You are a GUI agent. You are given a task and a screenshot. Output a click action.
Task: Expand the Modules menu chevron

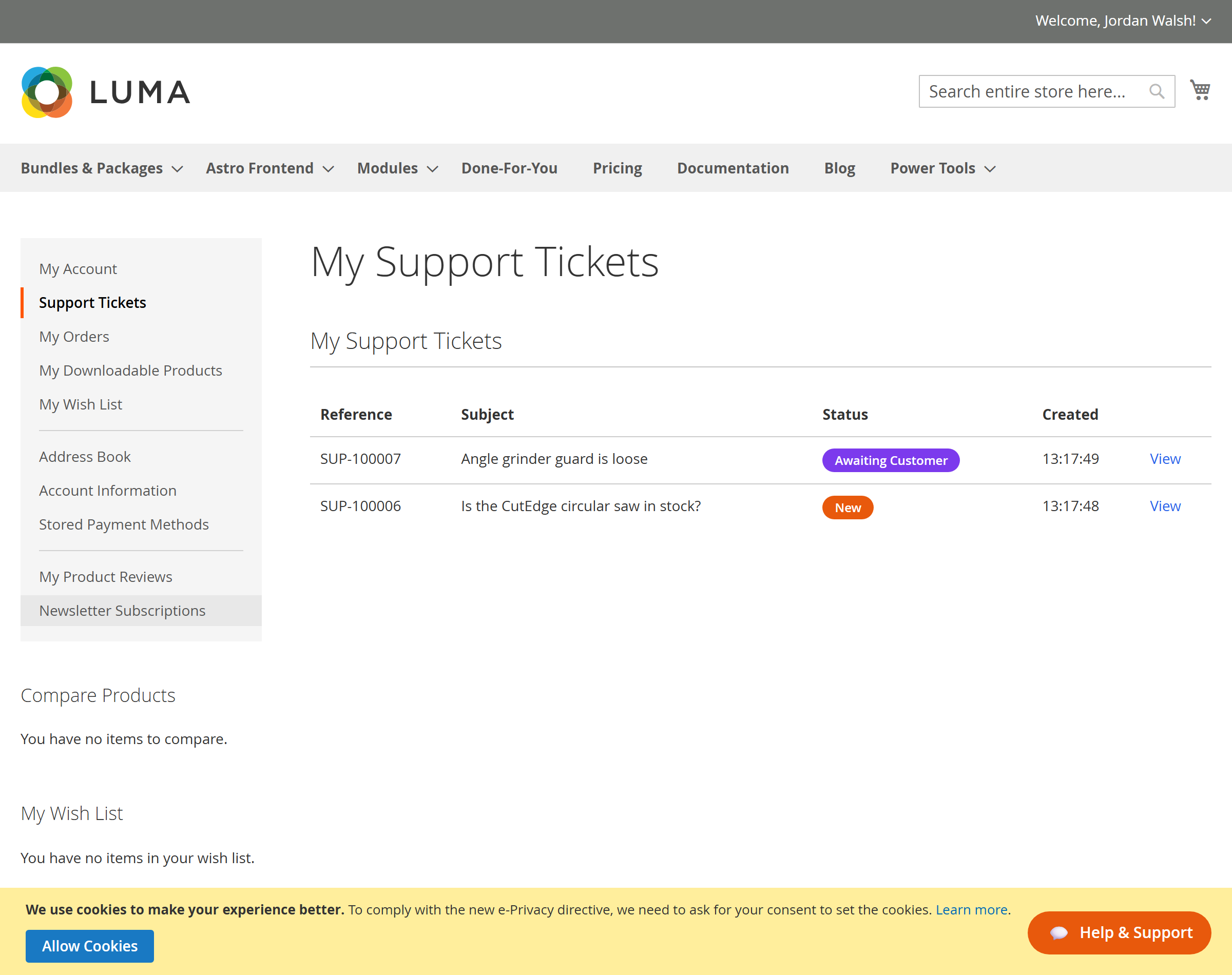(433, 169)
